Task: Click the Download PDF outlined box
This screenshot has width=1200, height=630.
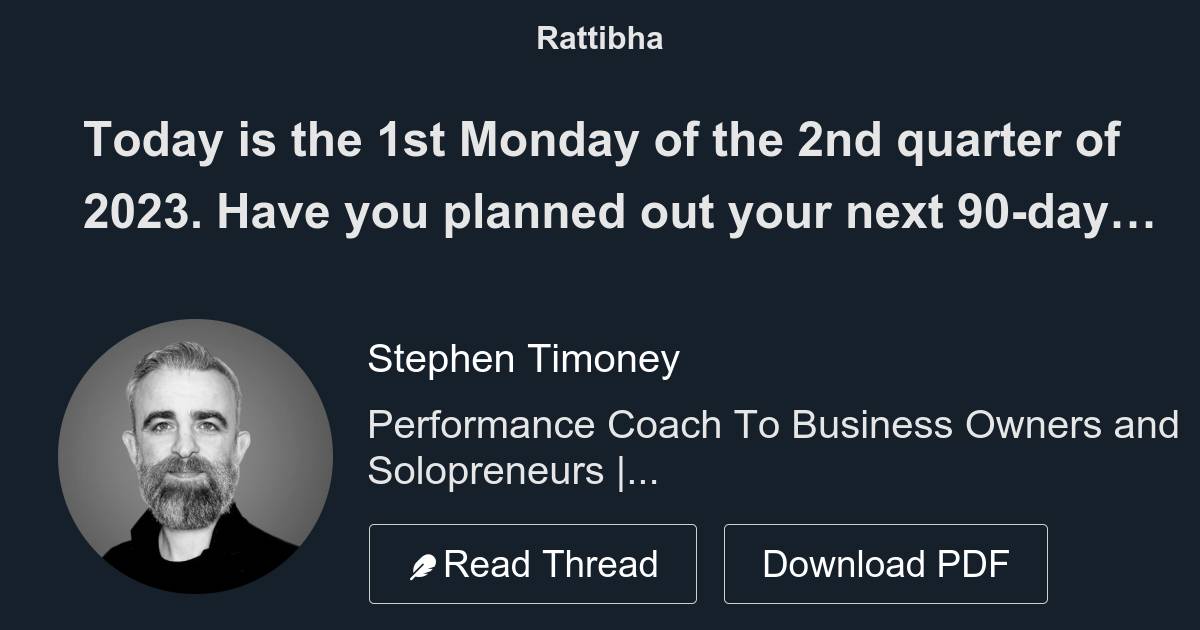Action: [x=886, y=562]
